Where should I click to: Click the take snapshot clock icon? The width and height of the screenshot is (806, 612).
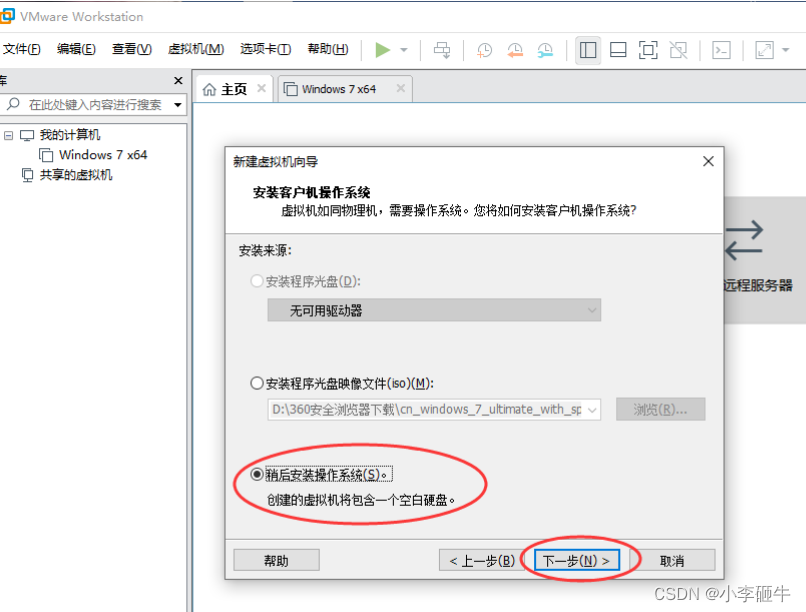(484, 50)
